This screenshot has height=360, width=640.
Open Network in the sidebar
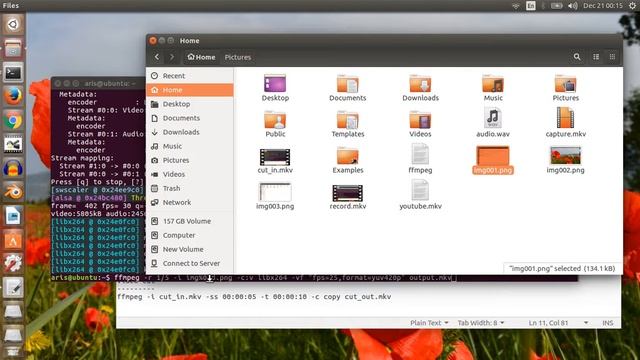[x=190, y=202]
